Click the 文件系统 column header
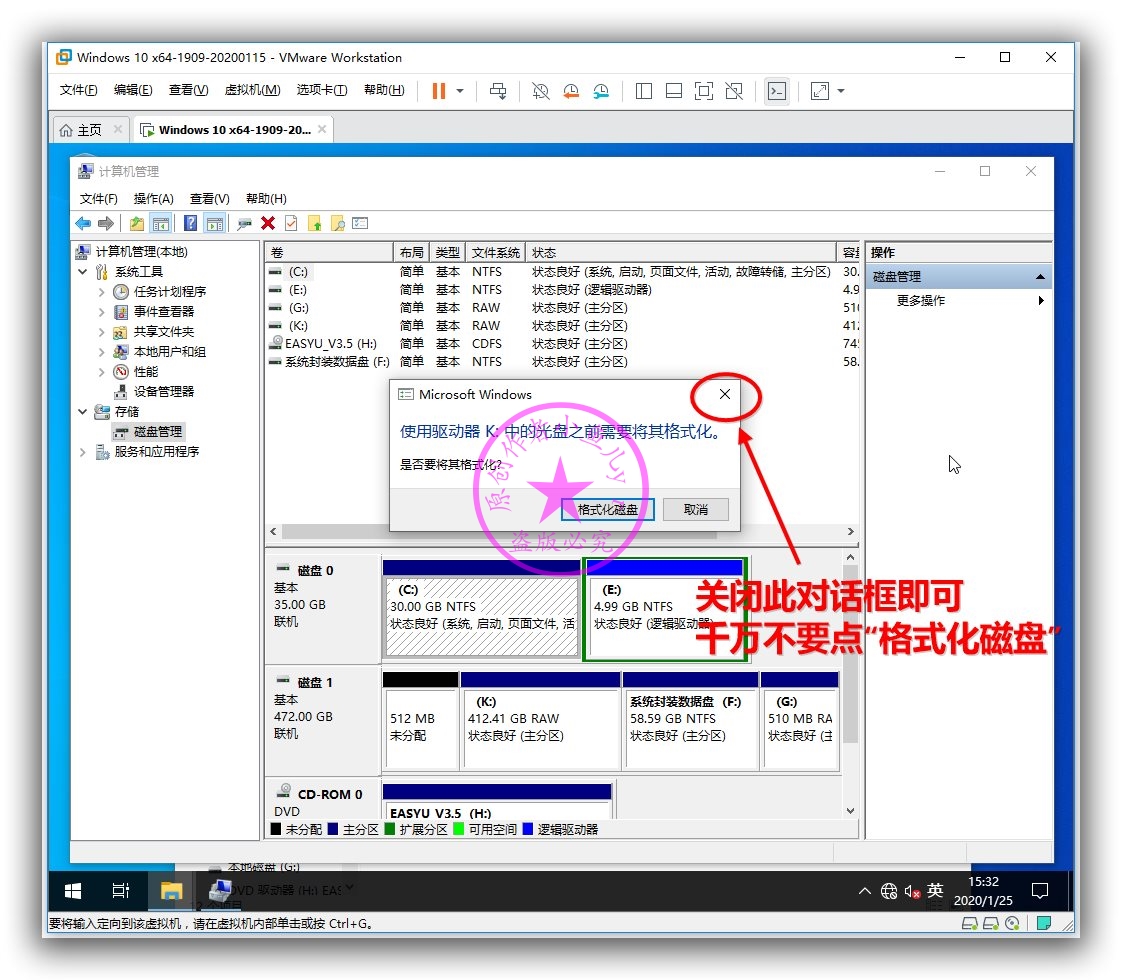 (x=495, y=253)
